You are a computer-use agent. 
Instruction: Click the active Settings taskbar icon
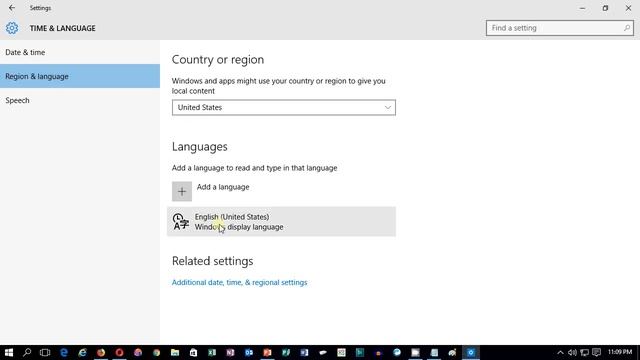471,352
